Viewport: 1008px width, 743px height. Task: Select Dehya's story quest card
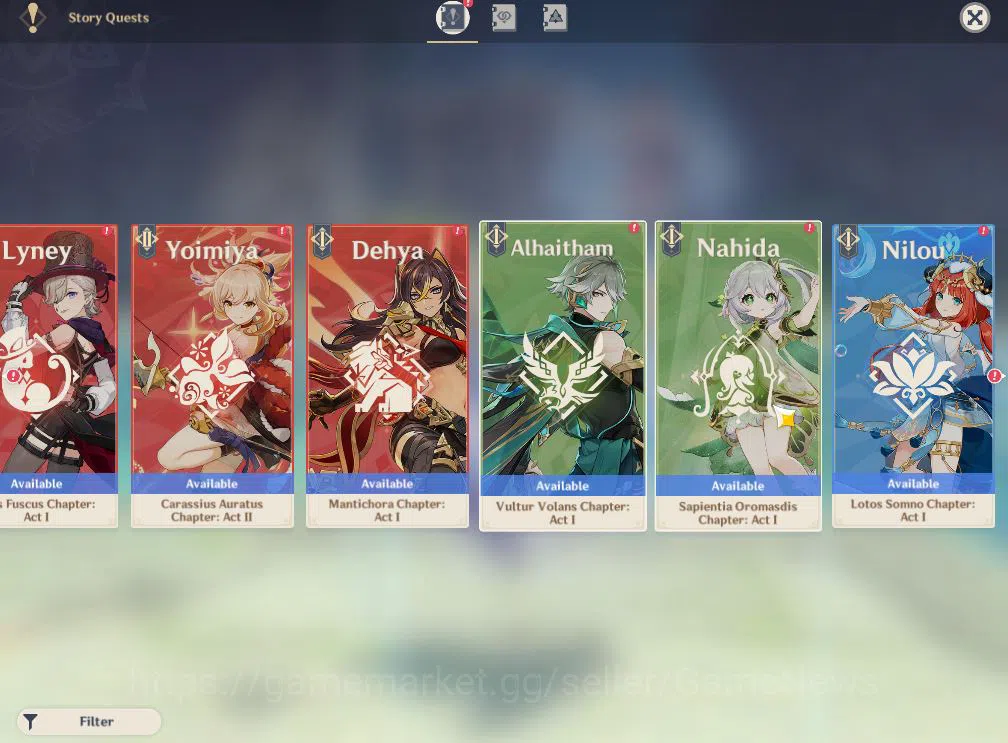click(x=388, y=376)
